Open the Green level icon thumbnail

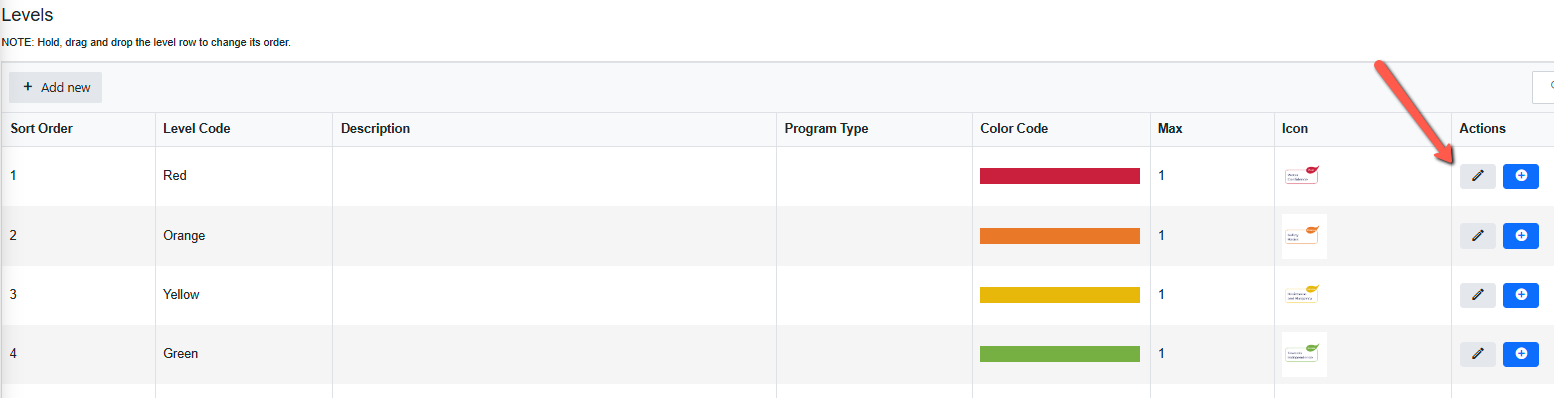[1304, 354]
